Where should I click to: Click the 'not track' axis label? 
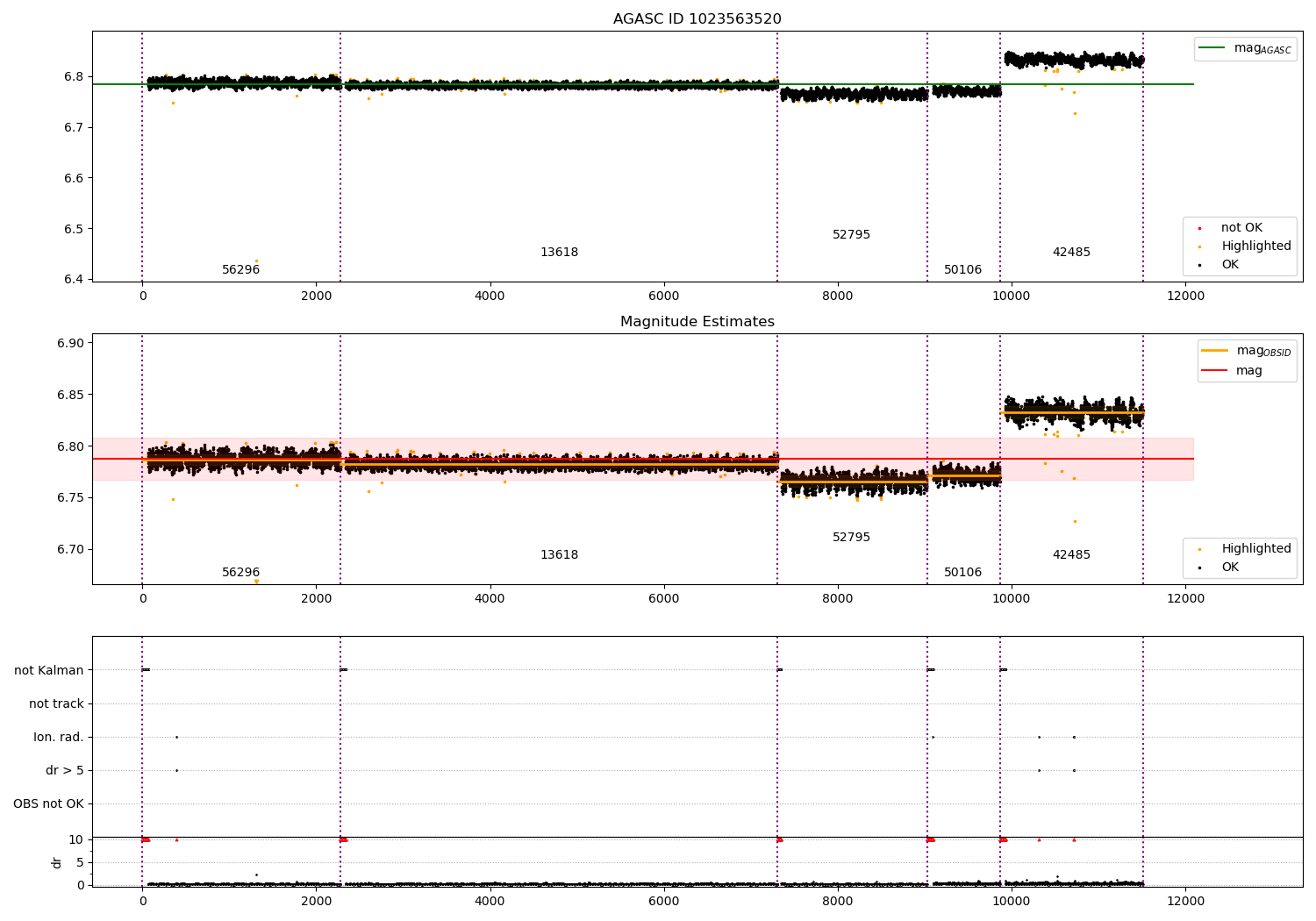coord(56,703)
